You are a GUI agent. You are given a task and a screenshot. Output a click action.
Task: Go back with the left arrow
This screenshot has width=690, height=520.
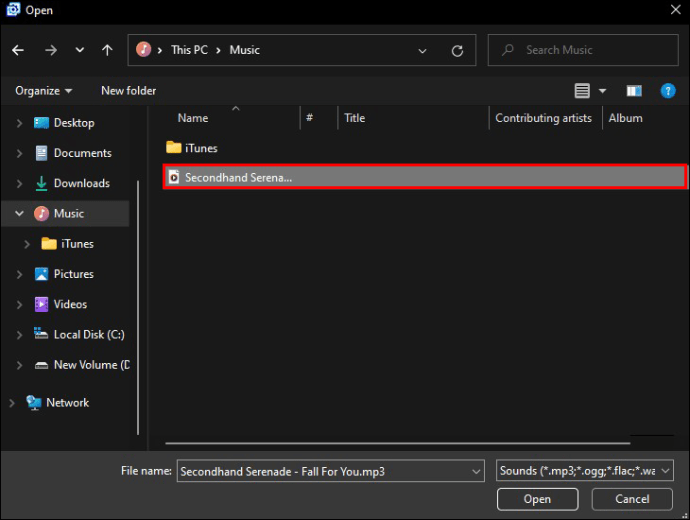point(18,50)
